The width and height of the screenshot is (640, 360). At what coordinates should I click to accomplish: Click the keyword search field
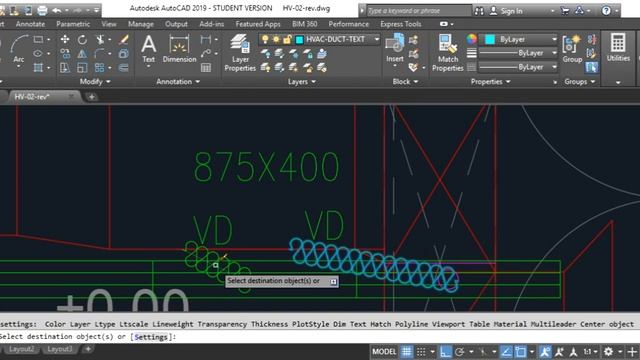tap(418, 11)
